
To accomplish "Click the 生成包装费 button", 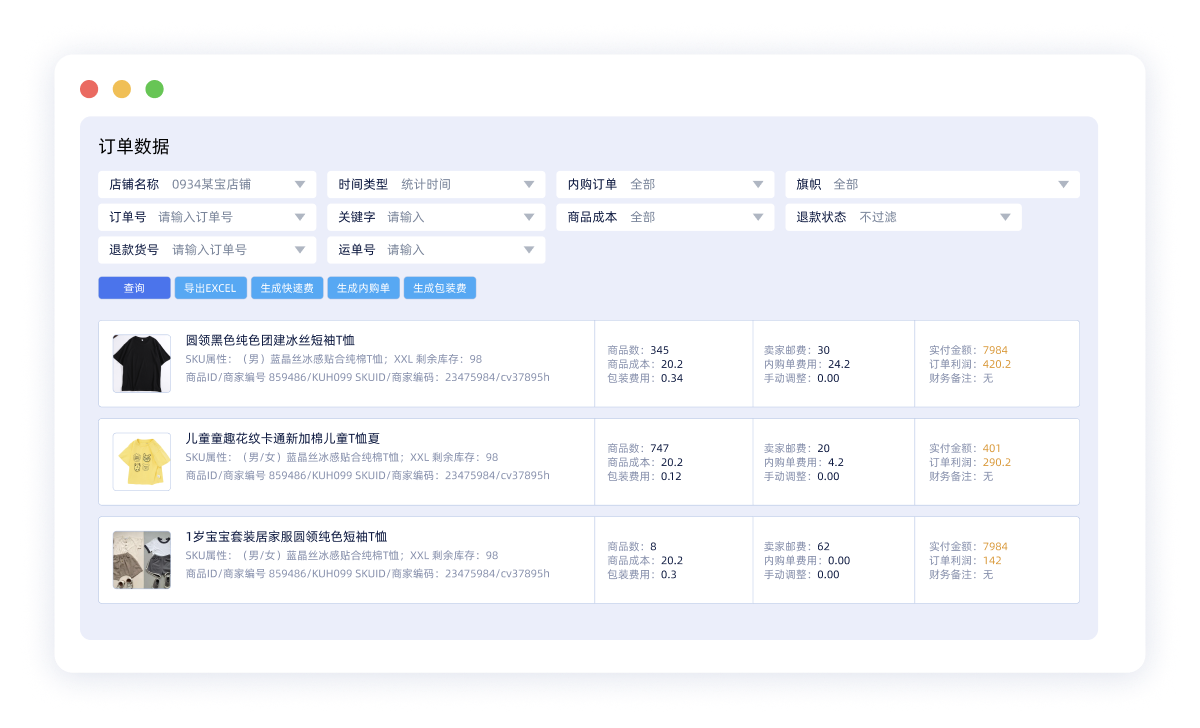I will [x=440, y=288].
